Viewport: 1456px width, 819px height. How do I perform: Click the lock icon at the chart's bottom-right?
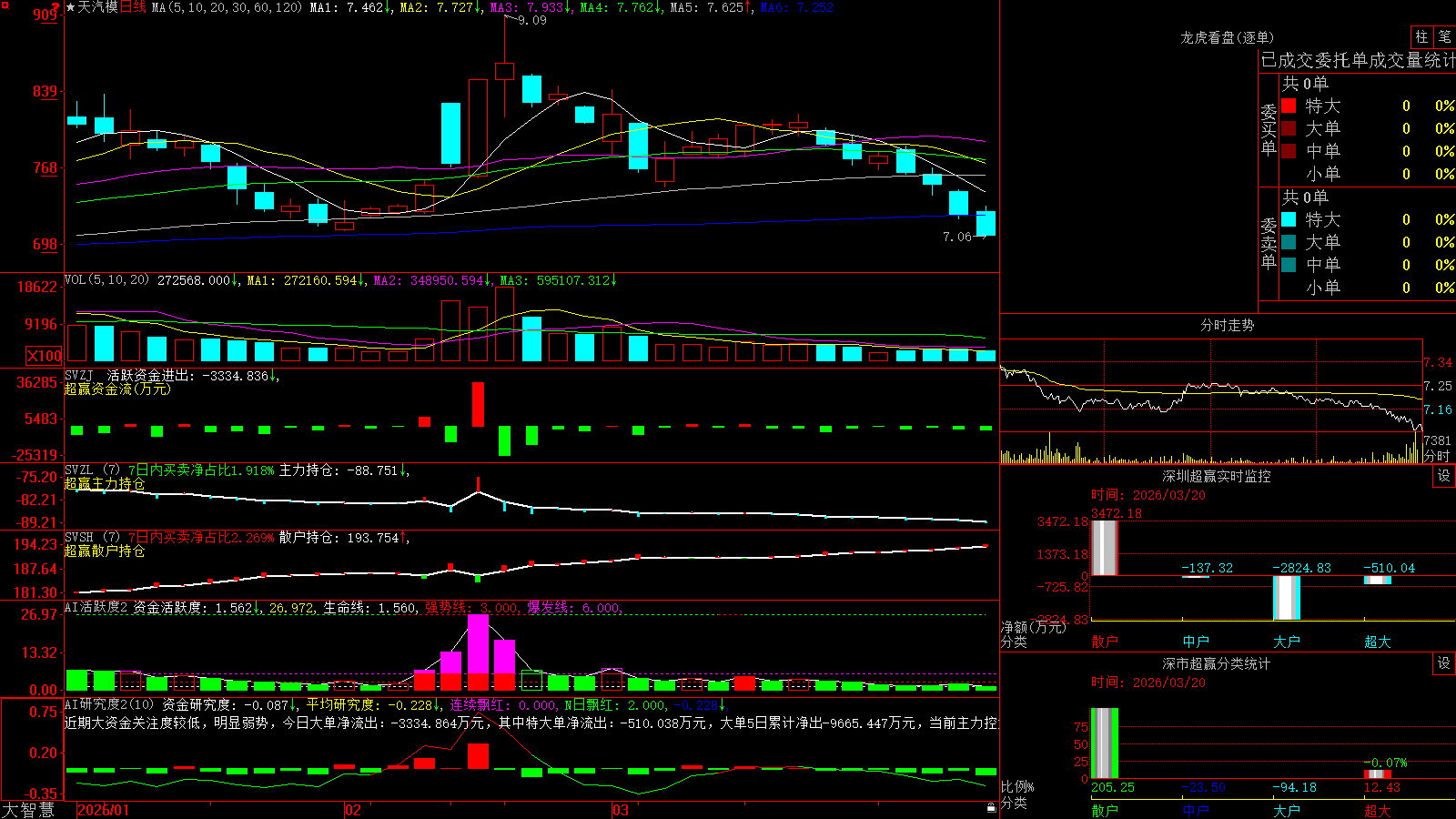991,807
